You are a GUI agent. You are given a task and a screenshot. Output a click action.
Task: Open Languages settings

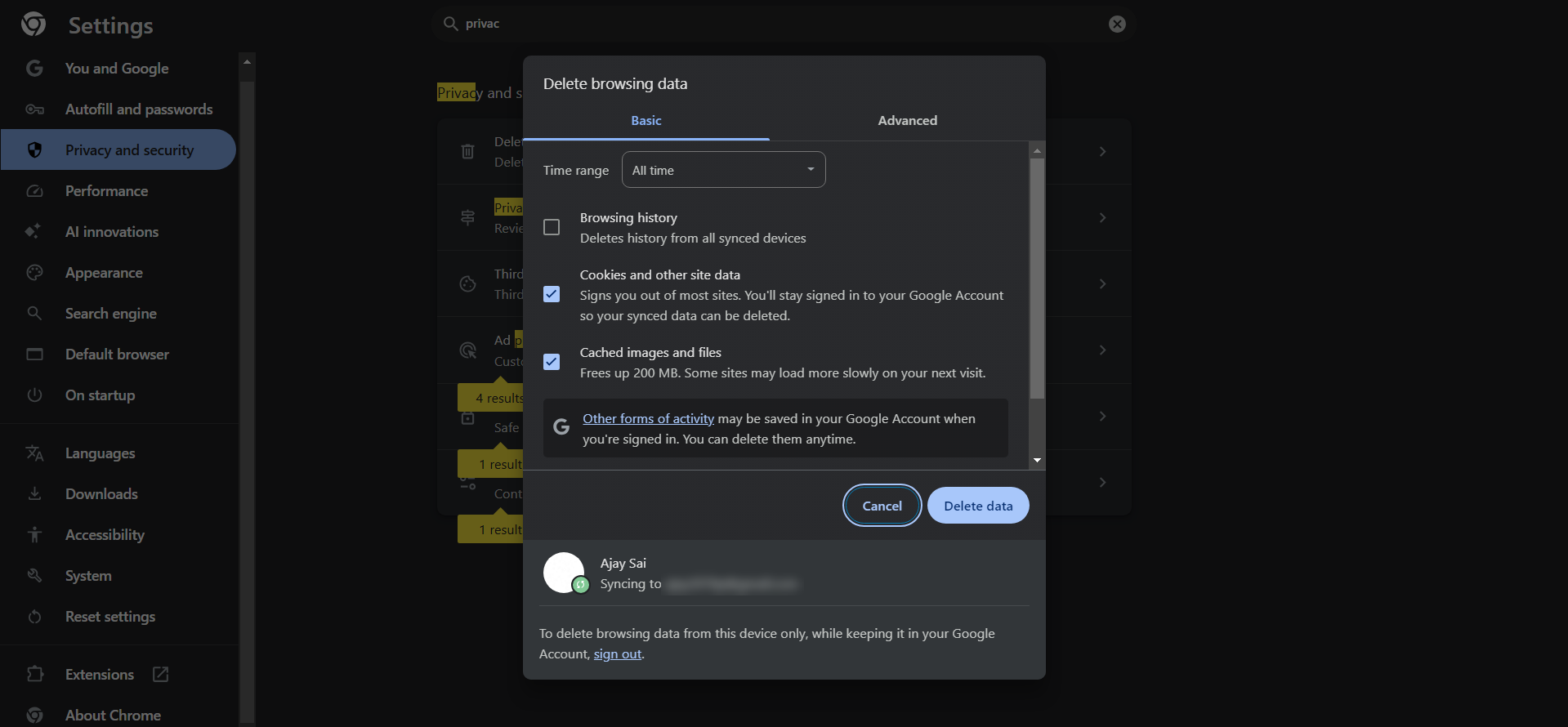tap(118, 453)
